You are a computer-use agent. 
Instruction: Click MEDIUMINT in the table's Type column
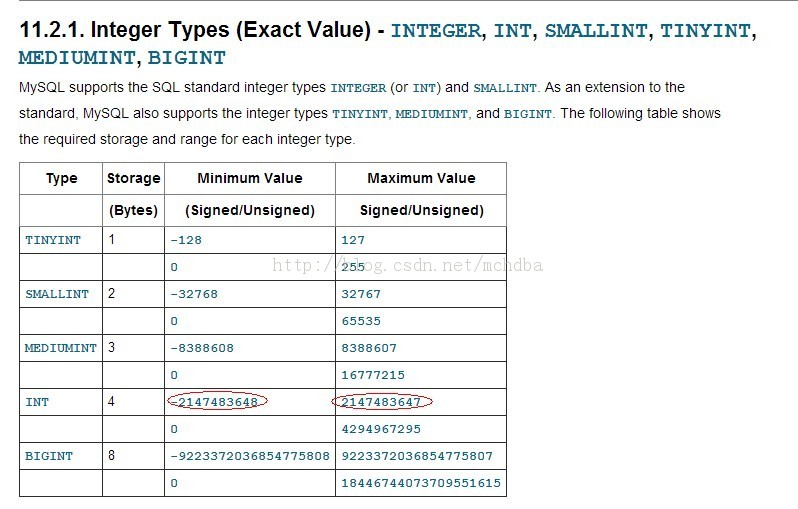pyautogui.click(x=61, y=348)
